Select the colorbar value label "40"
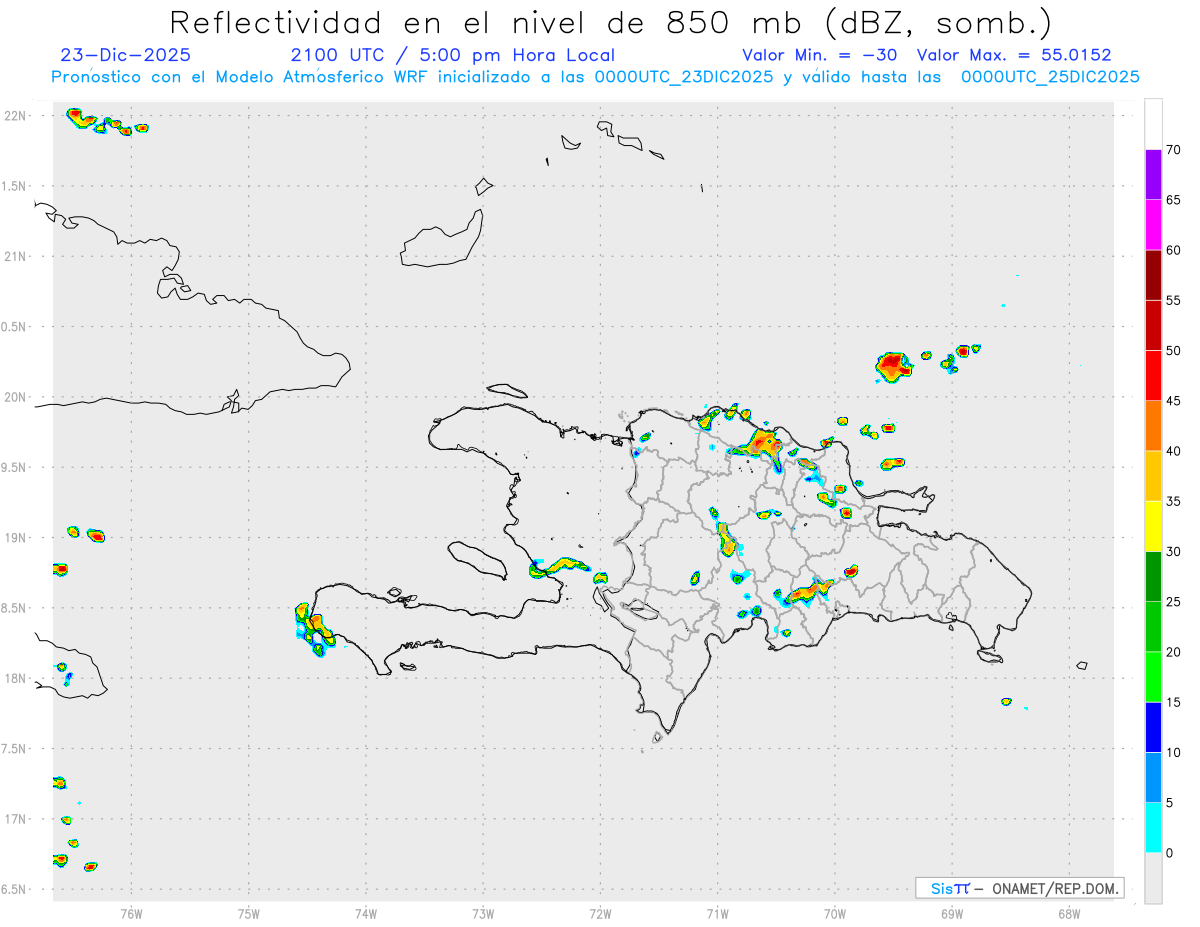Image resolution: width=1200 pixels, height=927 pixels. [x=1174, y=451]
